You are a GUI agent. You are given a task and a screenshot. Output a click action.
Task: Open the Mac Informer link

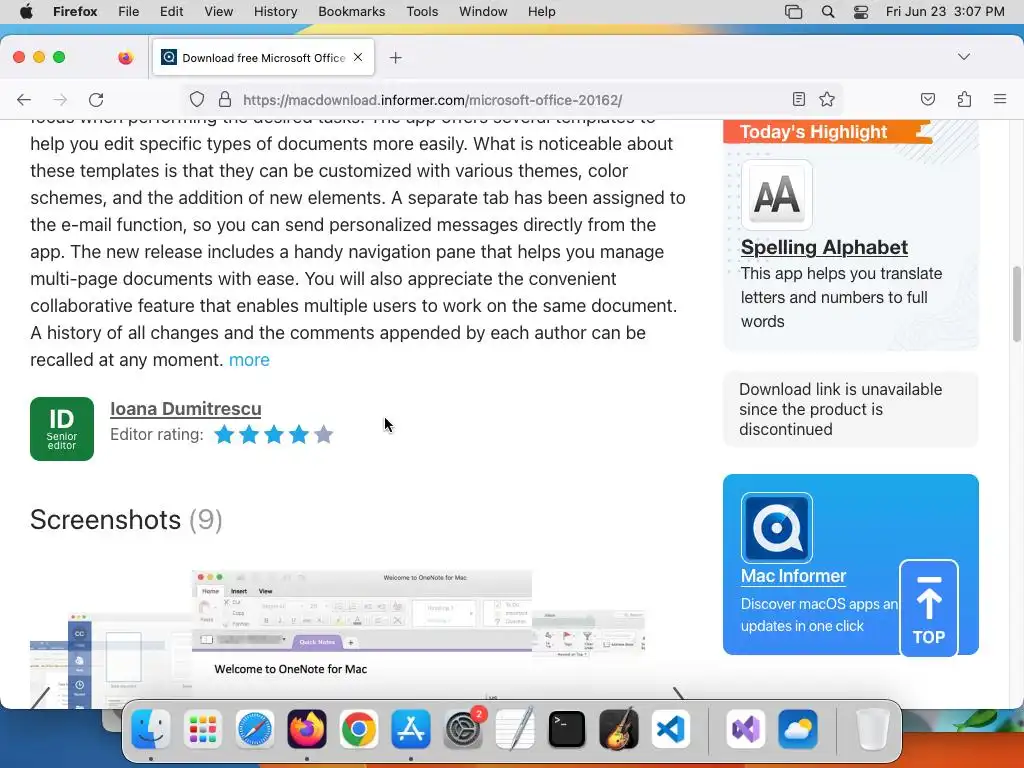(x=793, y=576)
